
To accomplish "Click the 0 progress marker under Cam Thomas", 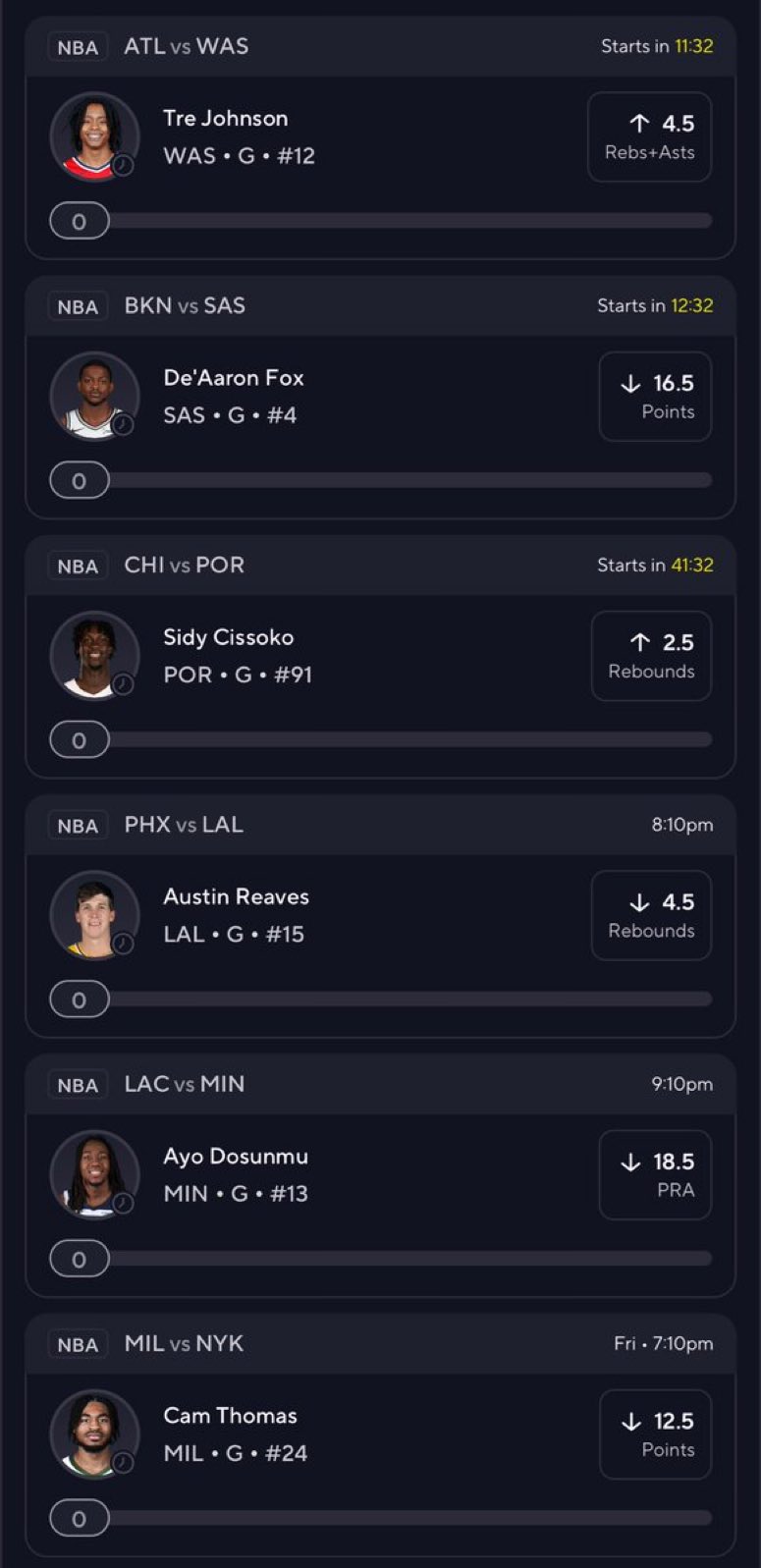I will [x=80, y=1519].
